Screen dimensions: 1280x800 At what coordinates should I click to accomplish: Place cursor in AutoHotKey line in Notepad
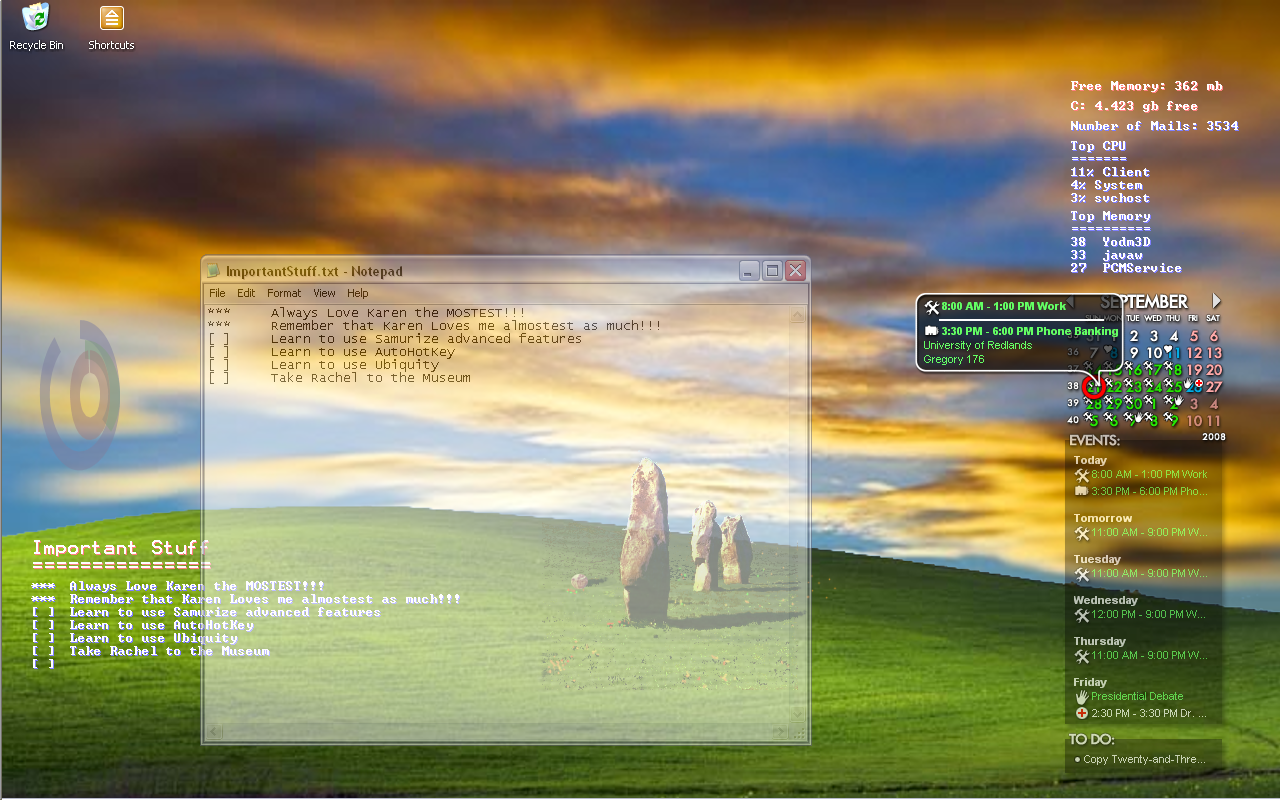(x=362, y=352)
